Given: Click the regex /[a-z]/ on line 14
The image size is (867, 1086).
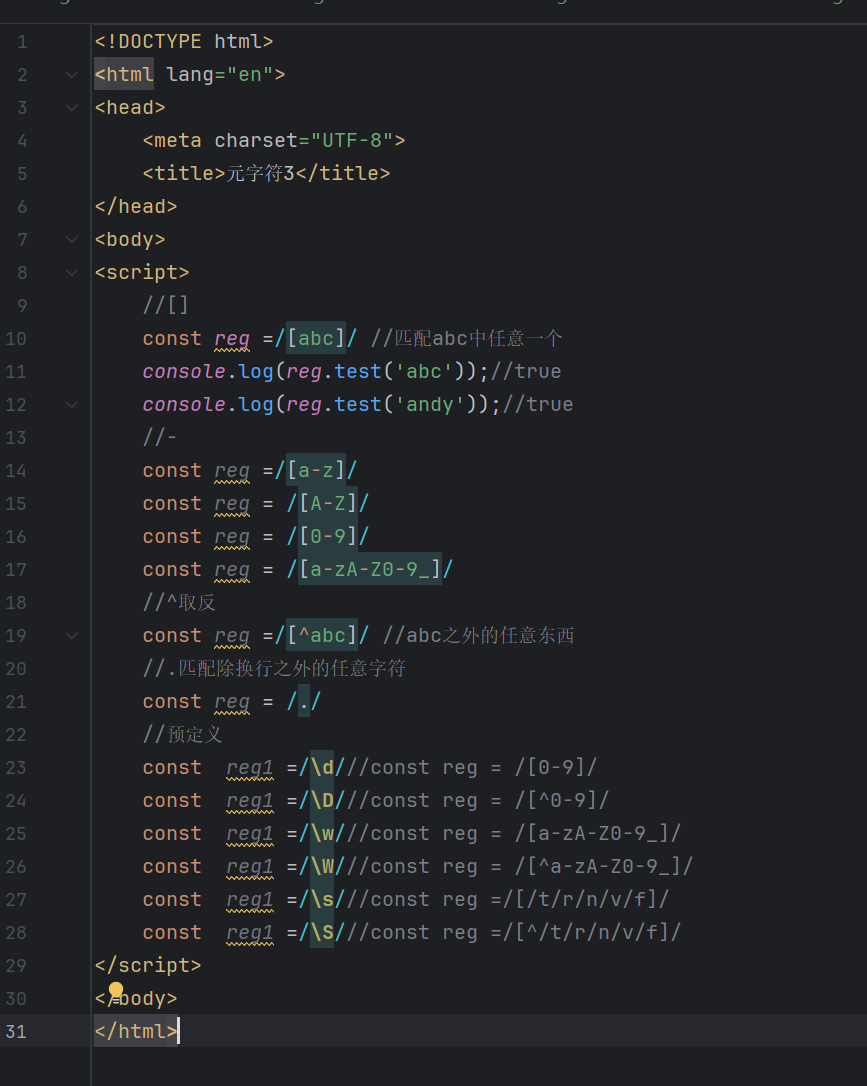Looking at the screenshot, I should click(316, 470).
